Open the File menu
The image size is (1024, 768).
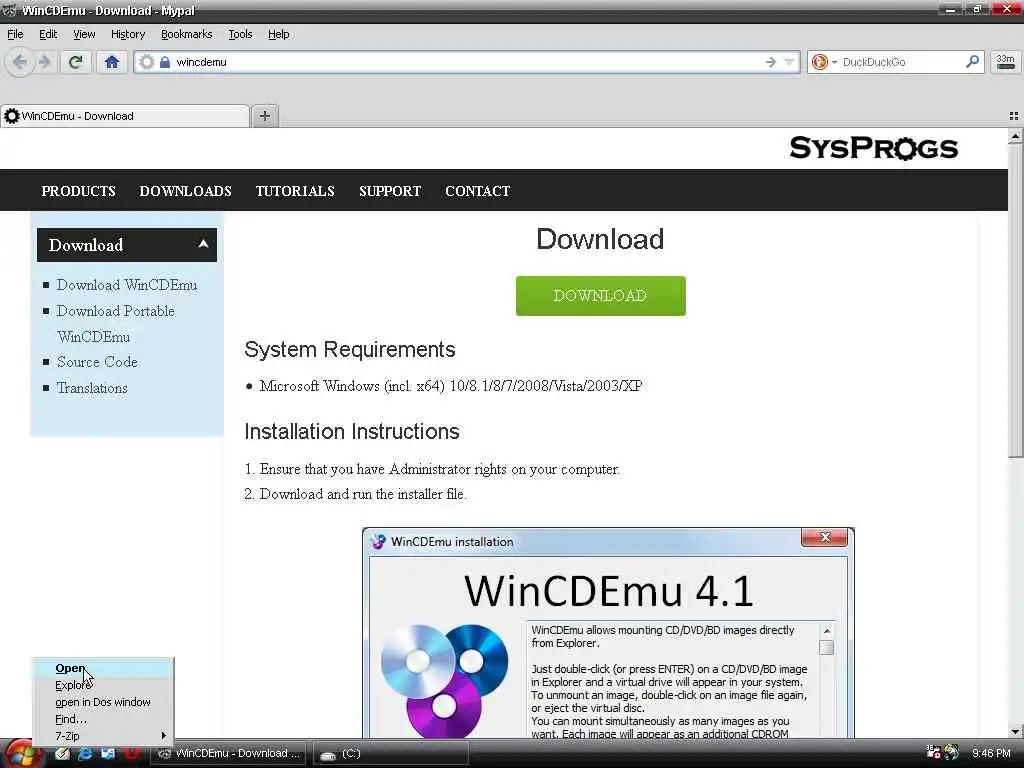(x=15, y=34)
